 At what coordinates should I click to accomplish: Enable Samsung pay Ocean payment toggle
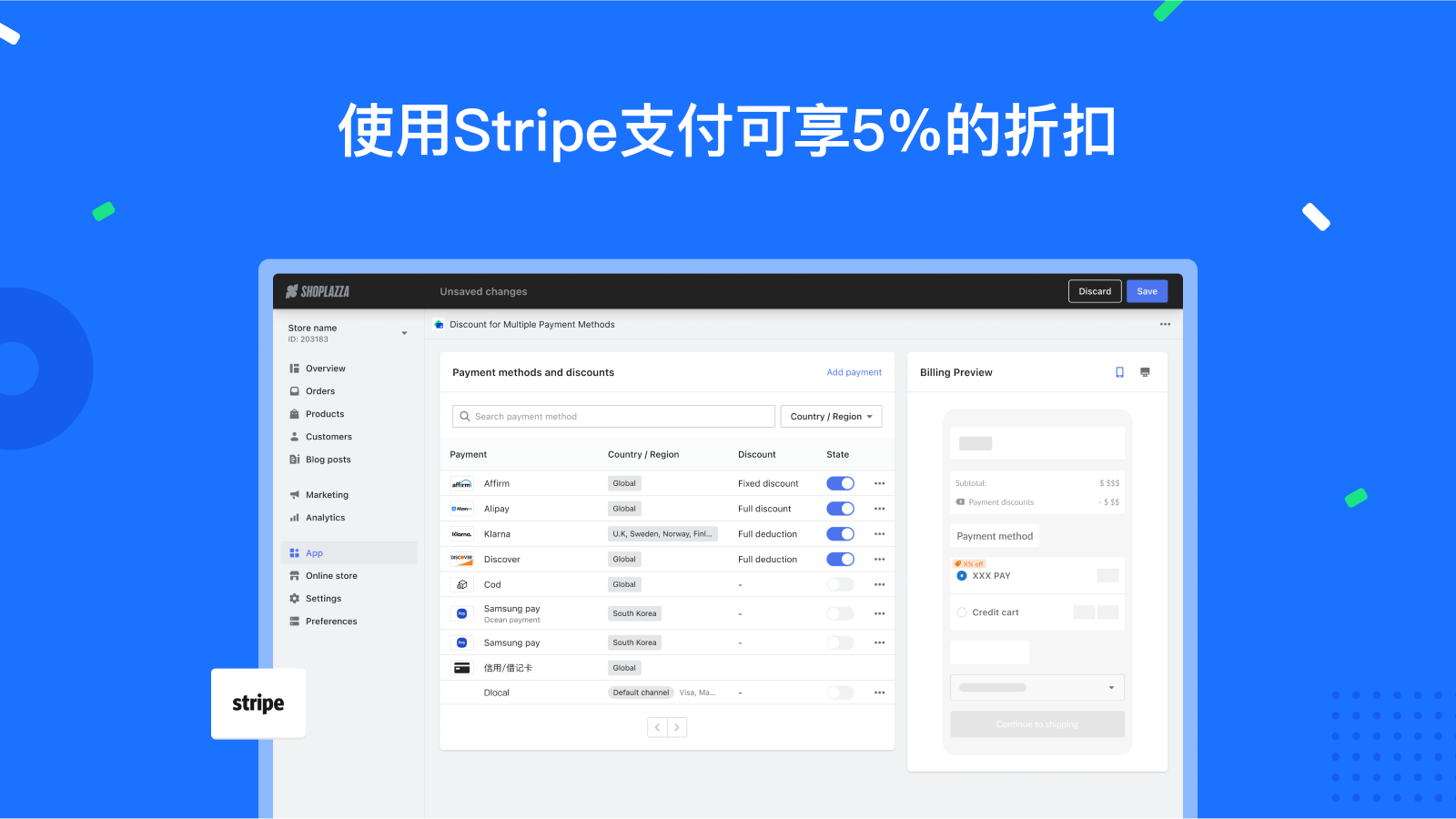(840, 613)
